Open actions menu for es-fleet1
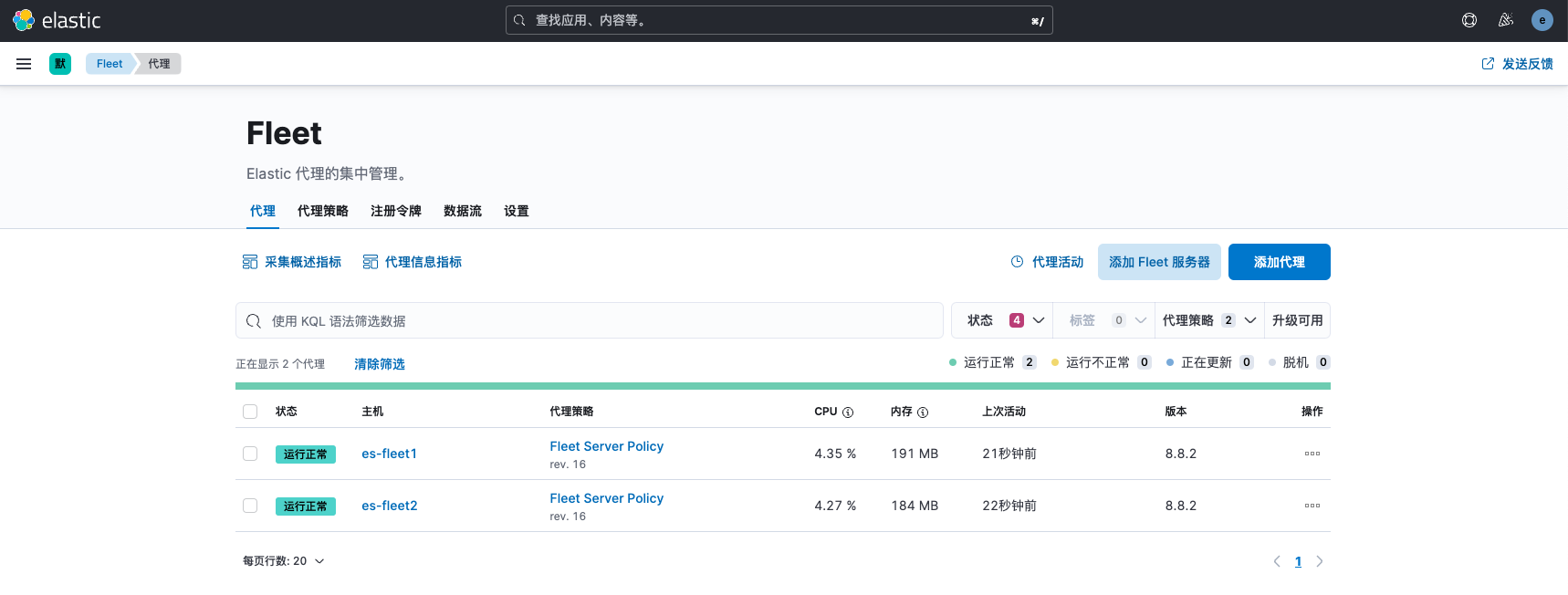 [x=1312, y=454]
